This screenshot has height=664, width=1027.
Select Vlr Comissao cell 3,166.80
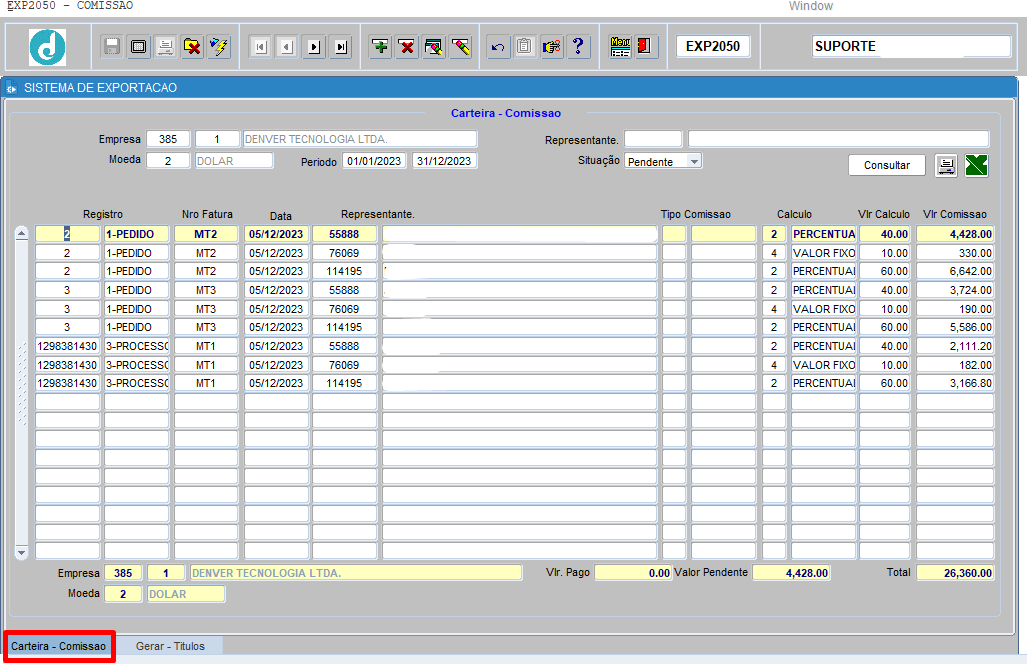(955, 383)
